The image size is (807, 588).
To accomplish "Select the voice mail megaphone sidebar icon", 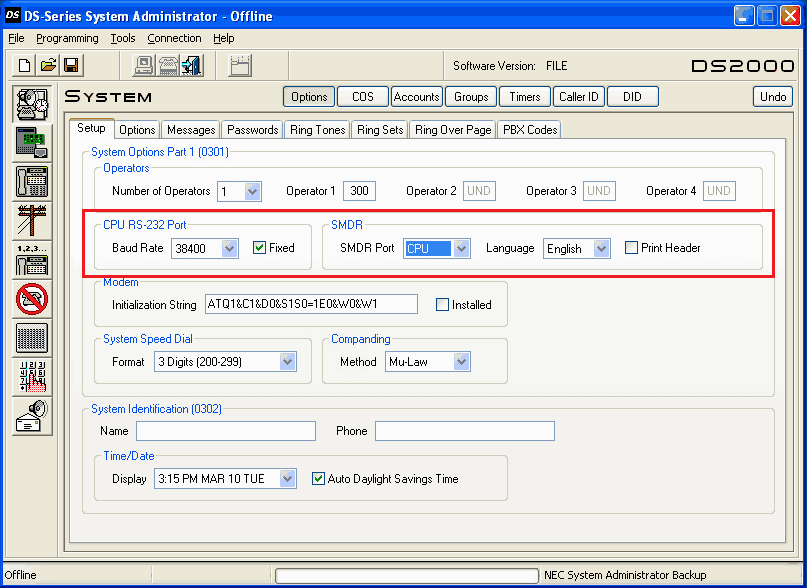I will point(32,416).
